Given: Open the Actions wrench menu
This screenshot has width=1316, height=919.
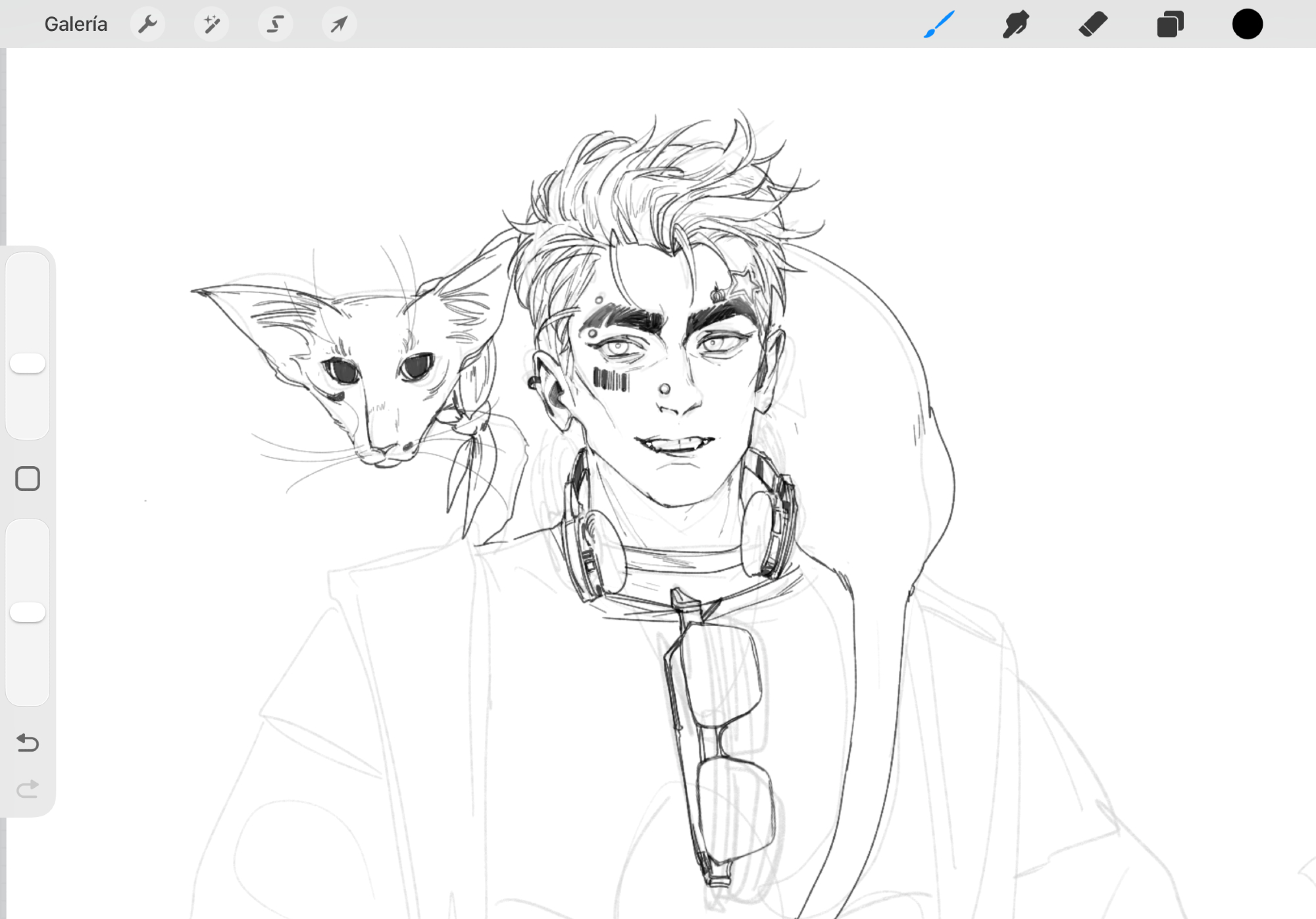Looking at the screenshot, I should (147, 24).
